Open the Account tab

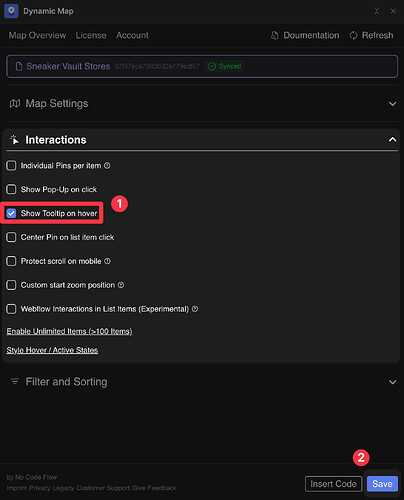point(132,35)
